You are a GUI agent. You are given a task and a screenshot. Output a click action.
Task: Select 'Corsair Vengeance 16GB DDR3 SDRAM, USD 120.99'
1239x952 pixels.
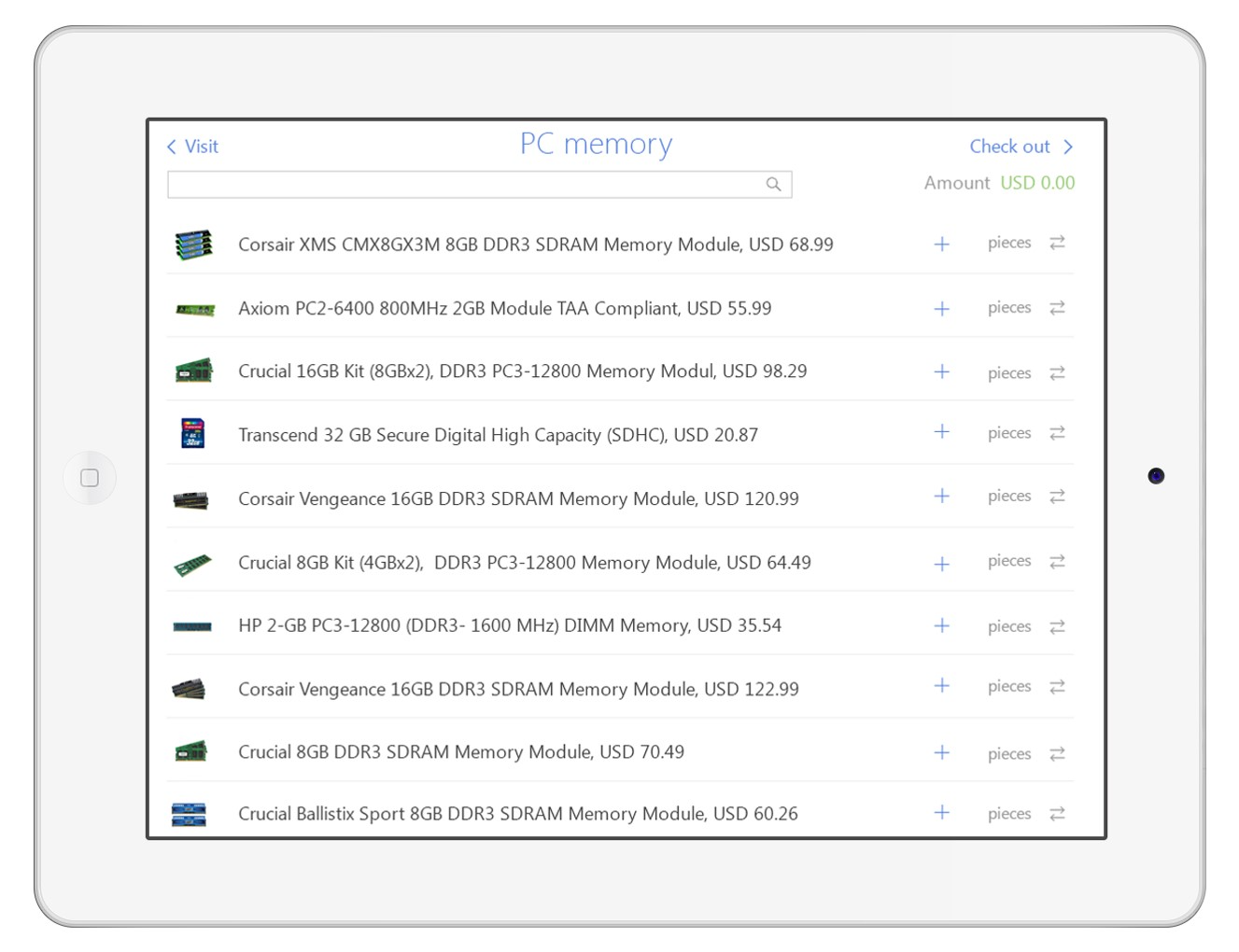pyautogui.click(x=518, y=498)
